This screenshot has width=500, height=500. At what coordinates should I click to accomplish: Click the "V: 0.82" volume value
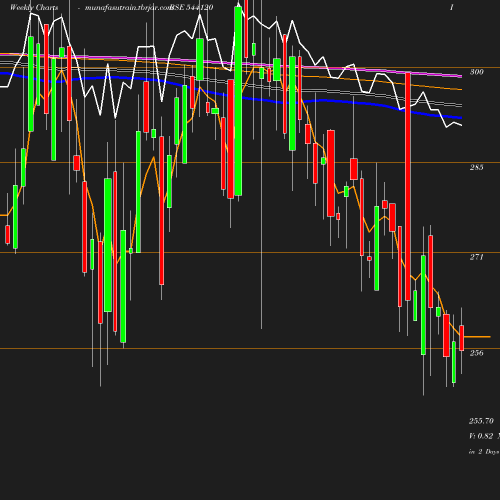[x=481, y=436]
